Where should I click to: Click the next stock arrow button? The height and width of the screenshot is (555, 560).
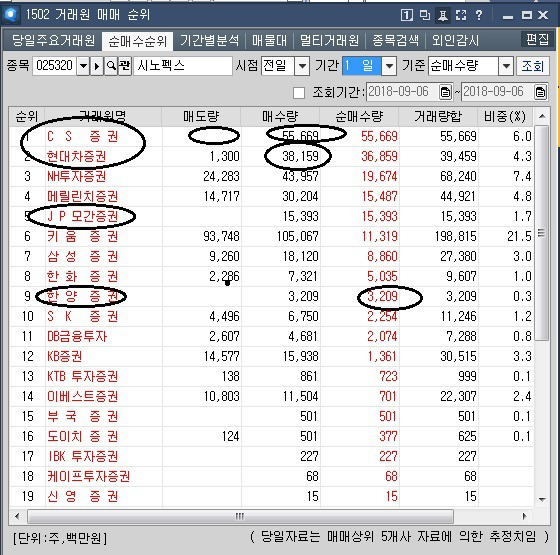click(x=96, y=66)
